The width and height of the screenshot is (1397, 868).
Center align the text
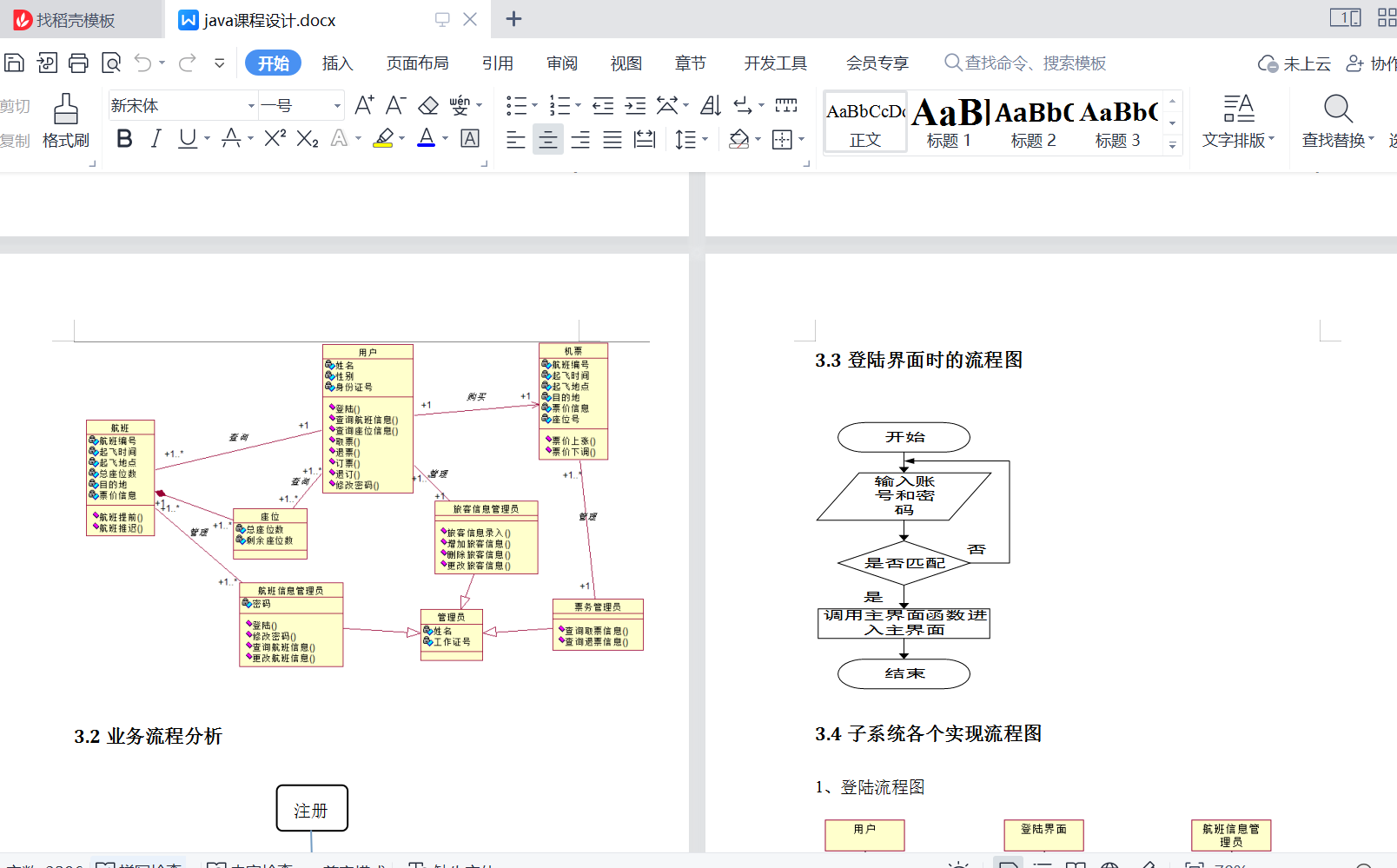tap(548, 139)
